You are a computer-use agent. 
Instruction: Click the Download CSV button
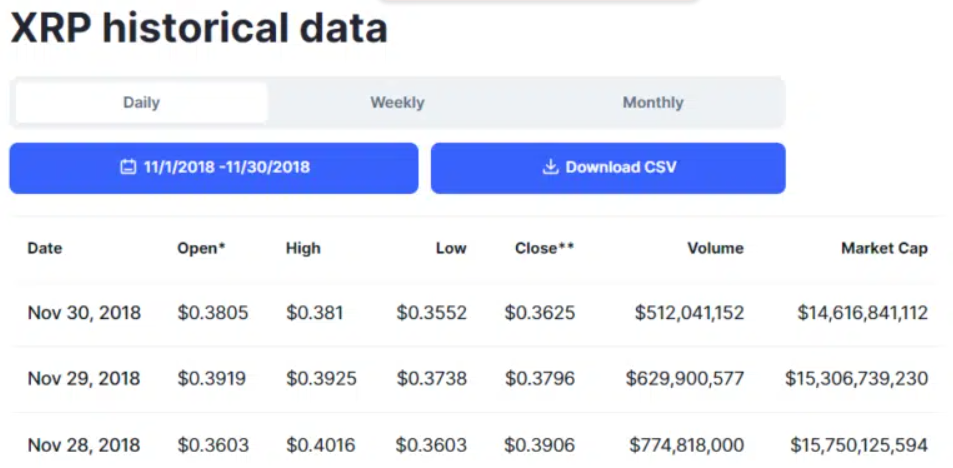608,168
